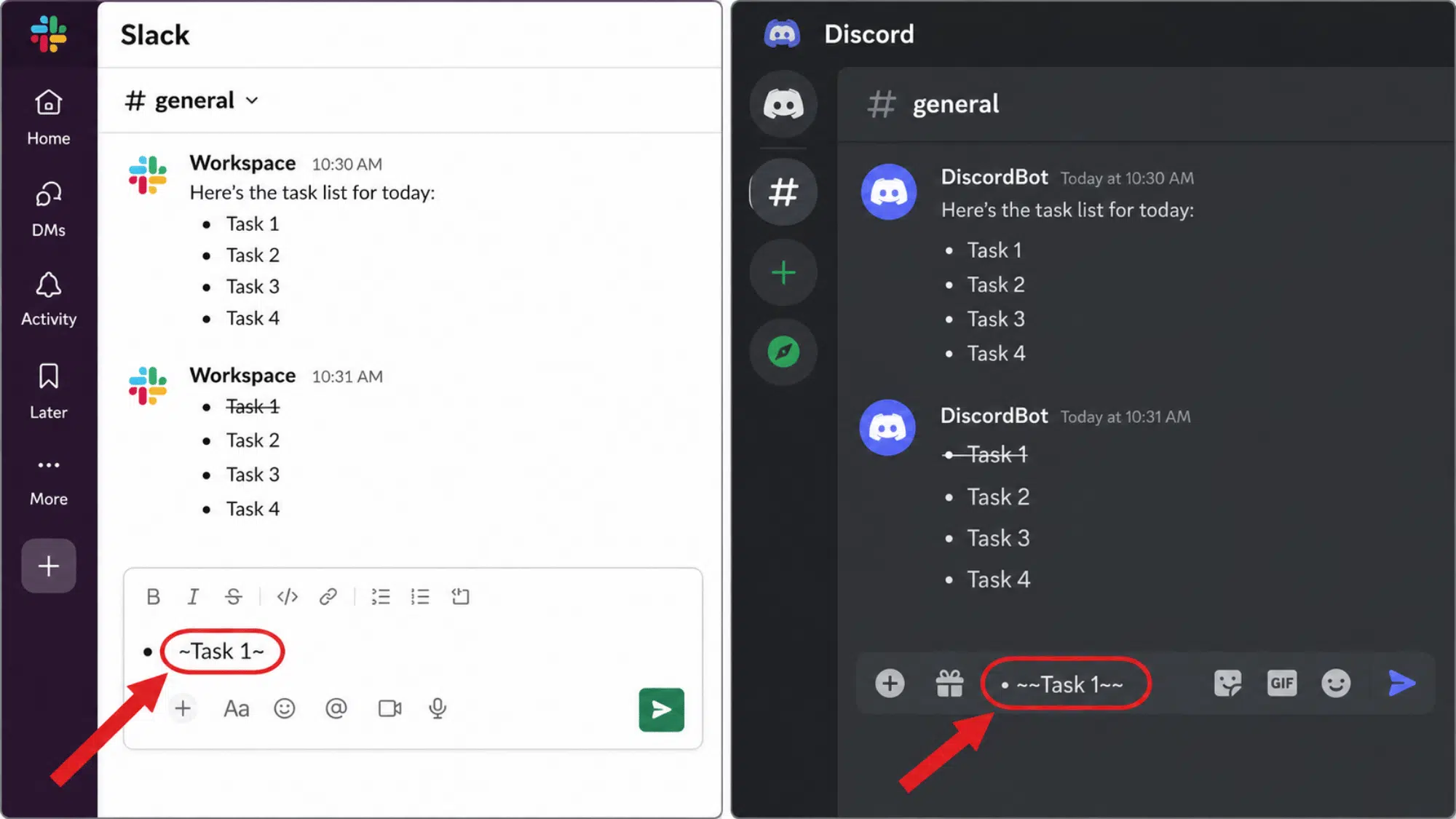Open Activity notifications in Slack sidebar
This screenshot has height=819, width=1456.
click(x=49, y=299)
